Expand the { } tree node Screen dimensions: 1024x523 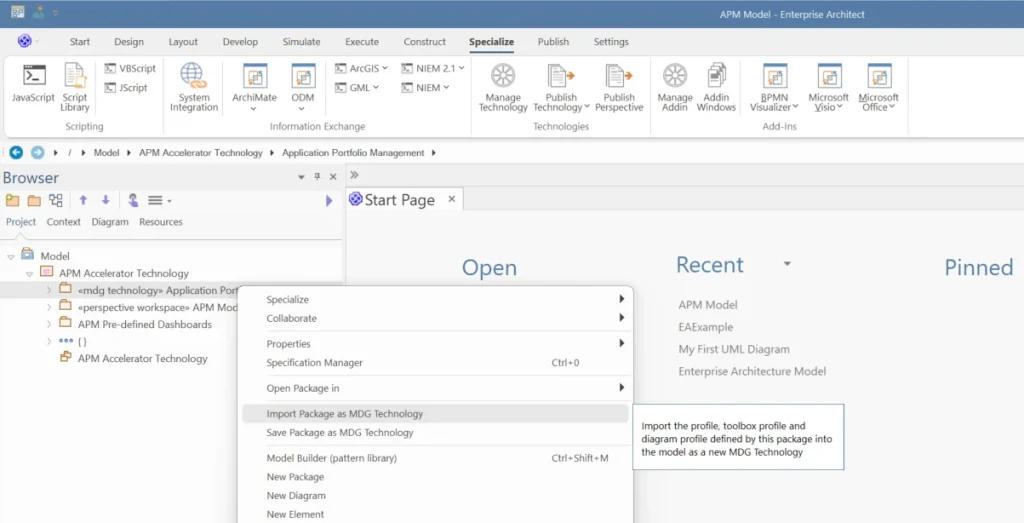[49, 341]
